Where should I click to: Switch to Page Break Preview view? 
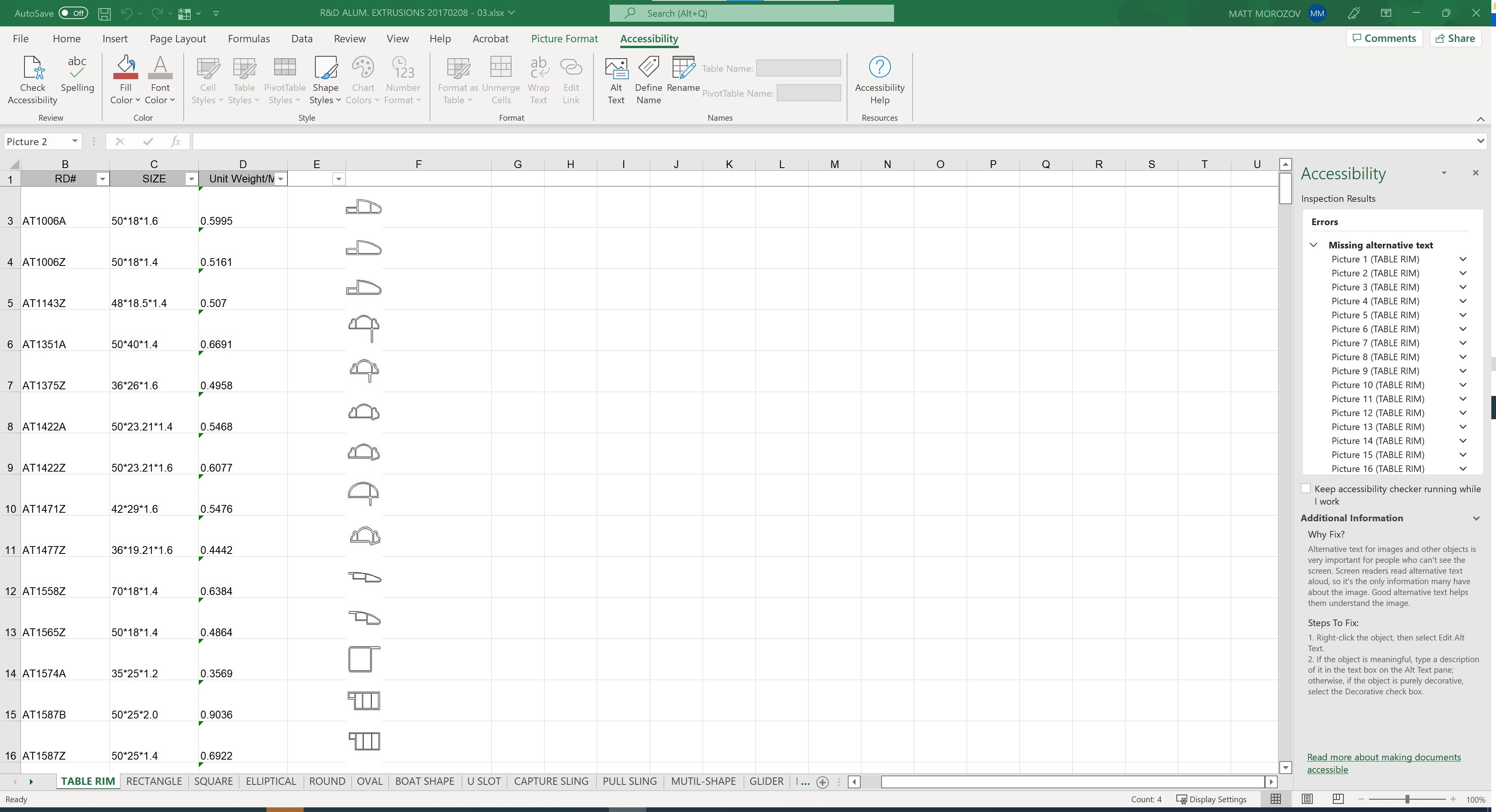[x=1338, y=799]
